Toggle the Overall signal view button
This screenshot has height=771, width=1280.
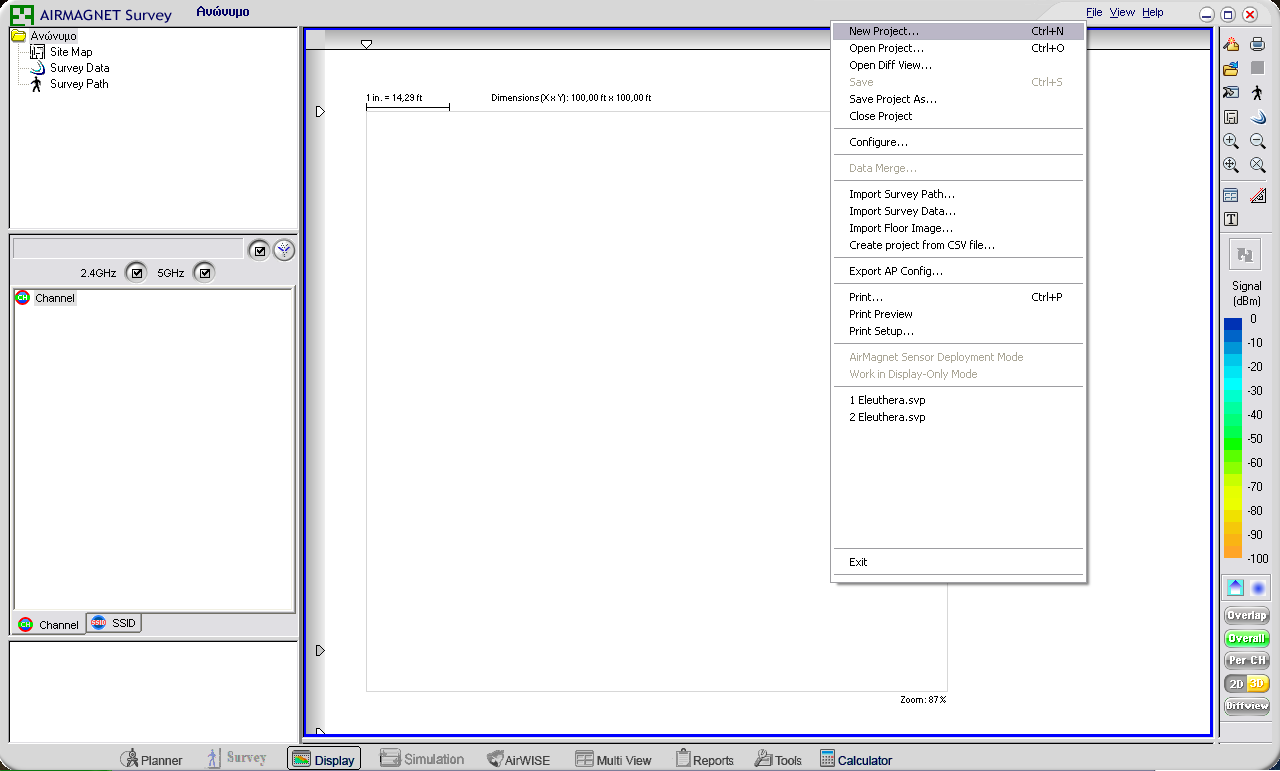1247,638
